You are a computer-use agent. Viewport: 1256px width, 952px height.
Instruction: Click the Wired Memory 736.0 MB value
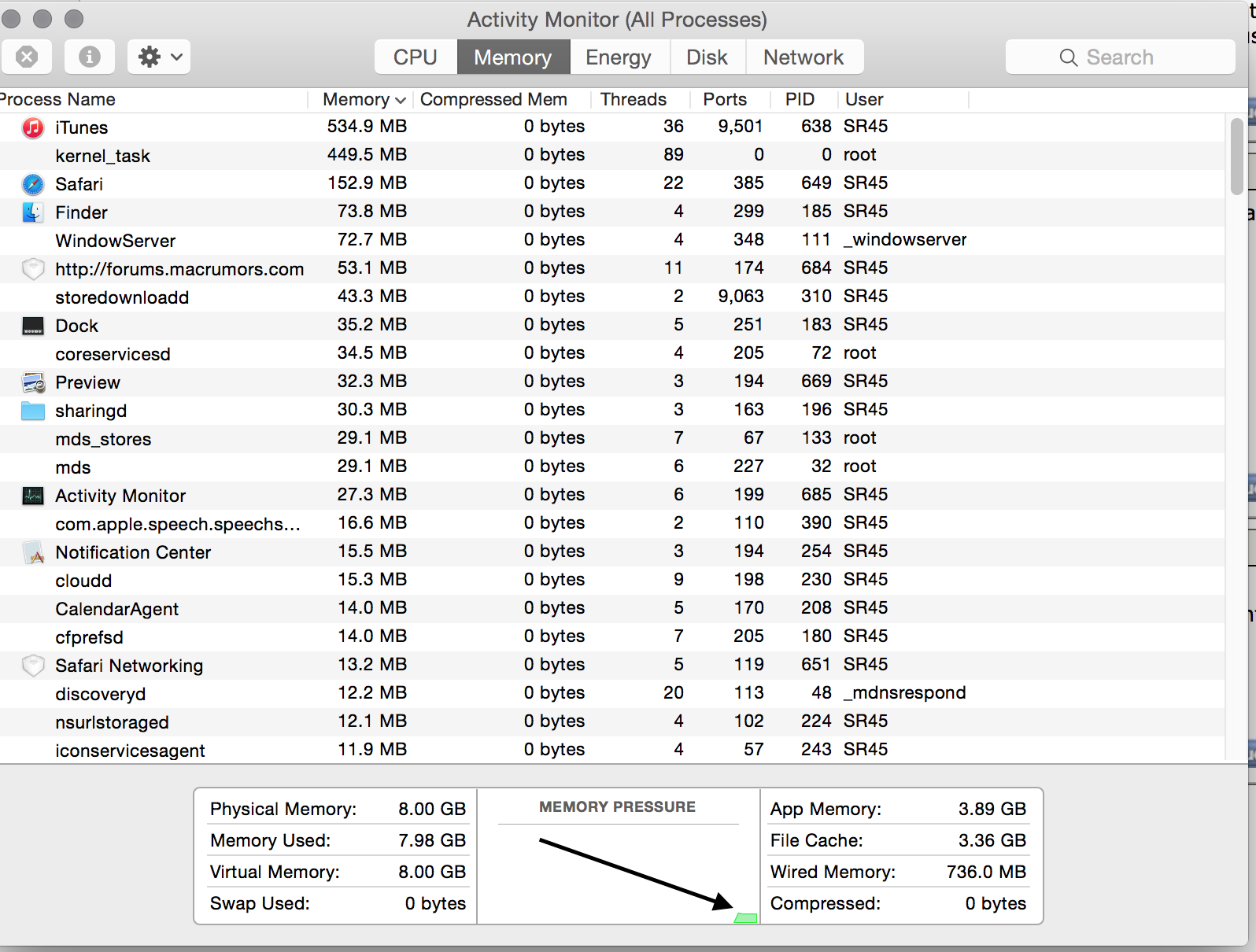(x=986, y=872)
